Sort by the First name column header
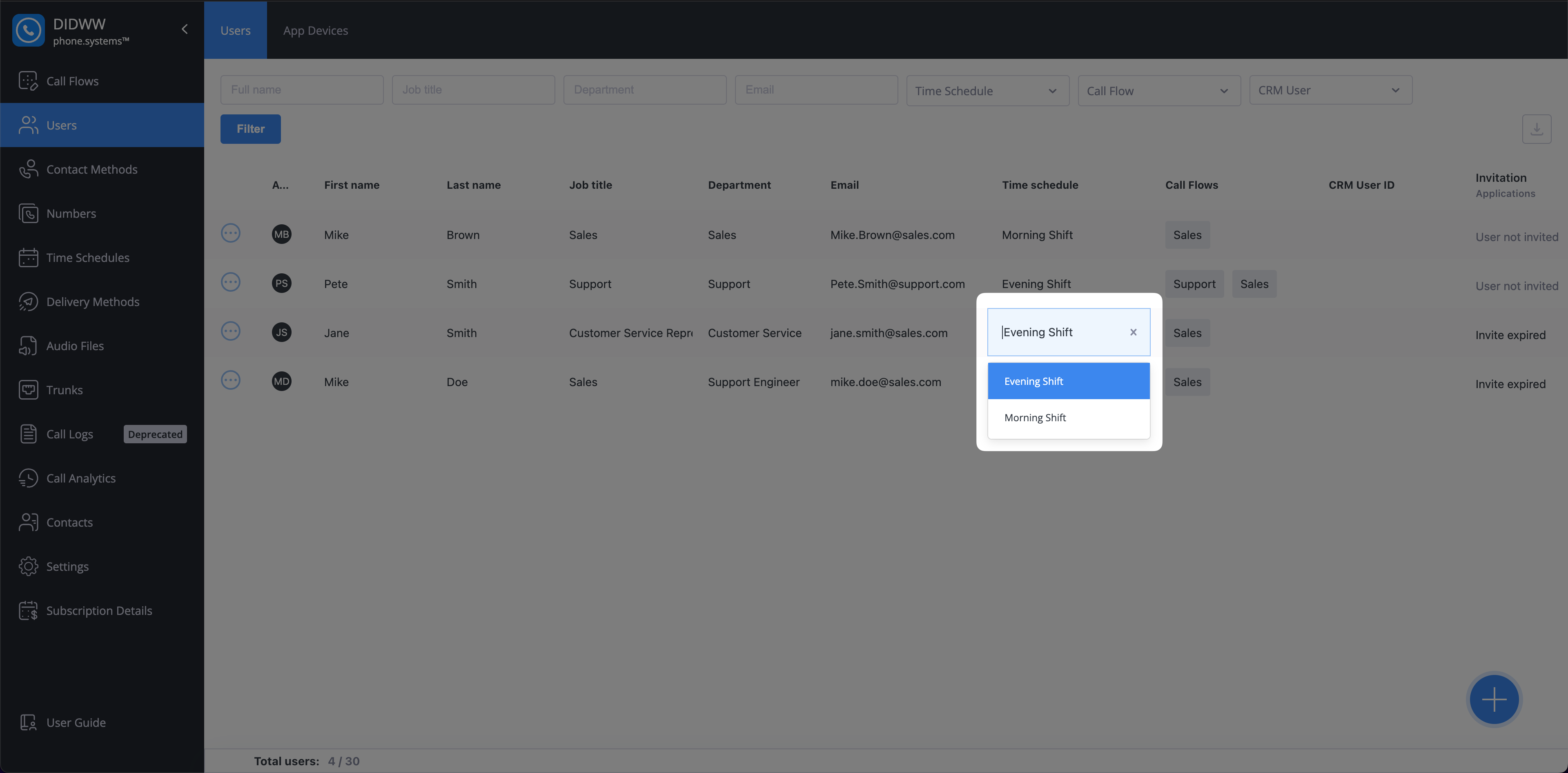The width and height of the screenshot is (1568, 773). tap(351, 185)
